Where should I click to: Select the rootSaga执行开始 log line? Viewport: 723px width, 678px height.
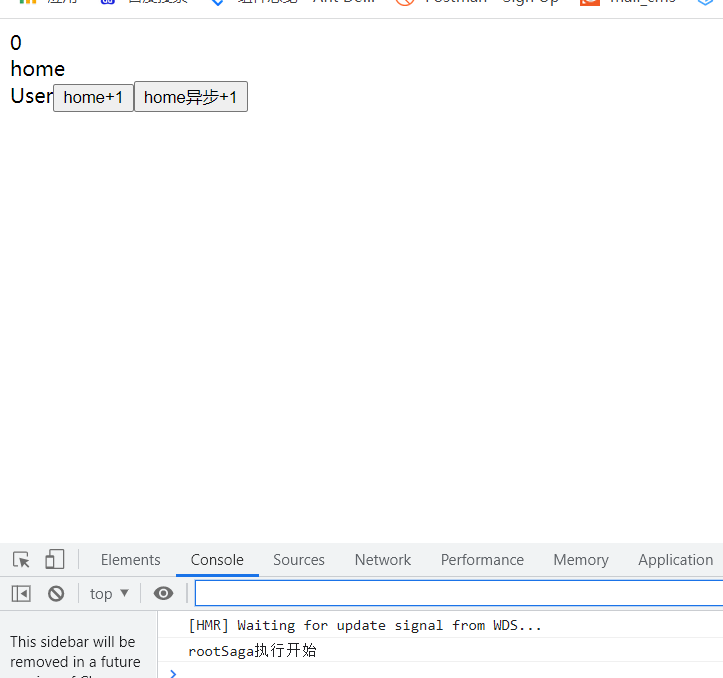[x=253, y=650]
